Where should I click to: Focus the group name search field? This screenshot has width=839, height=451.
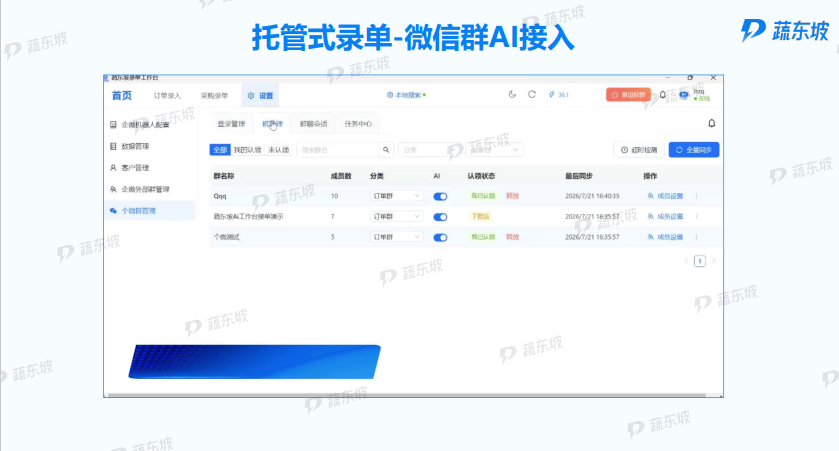pos(338,150)
